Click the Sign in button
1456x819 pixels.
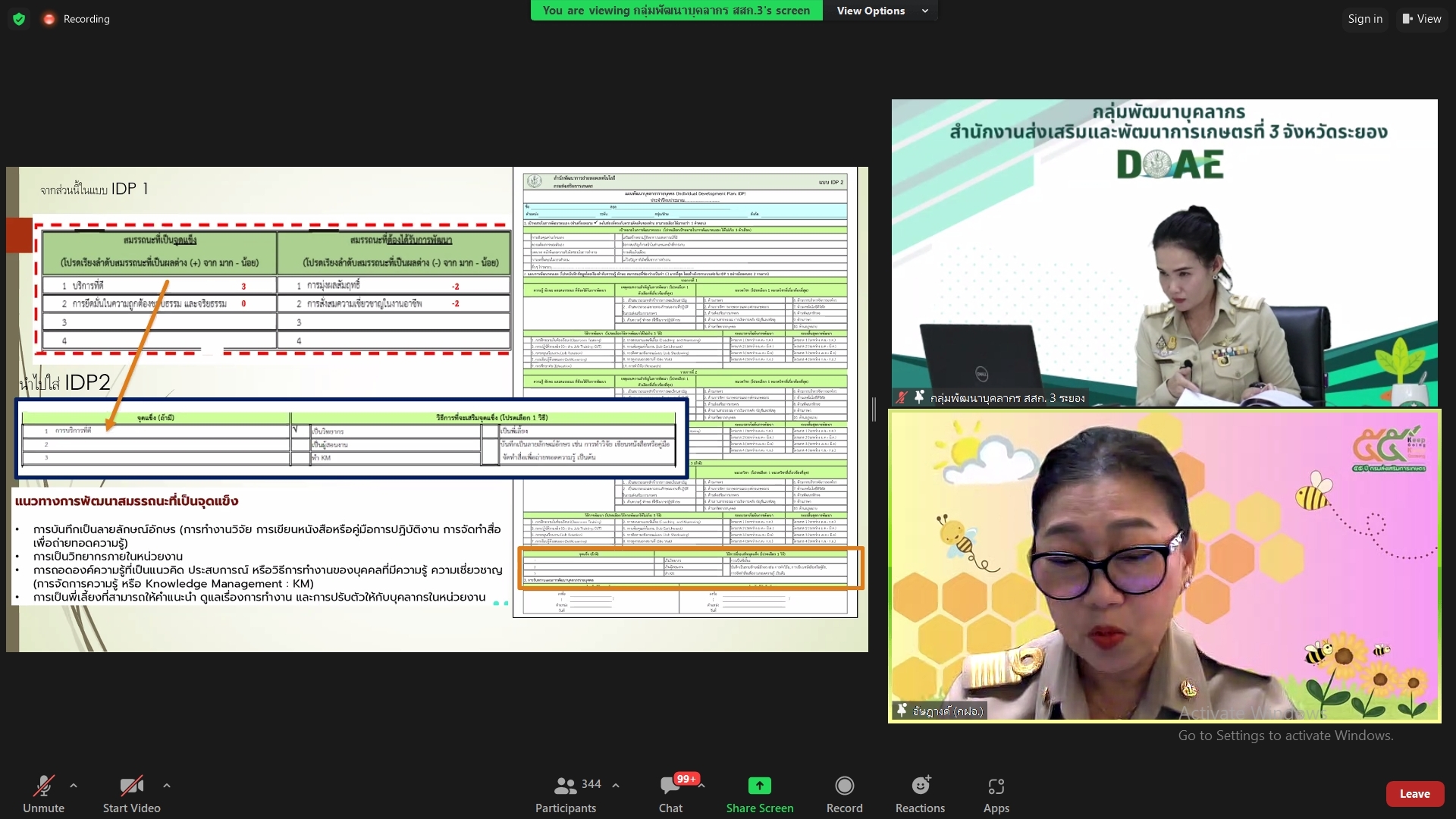tap(1364, 19)
